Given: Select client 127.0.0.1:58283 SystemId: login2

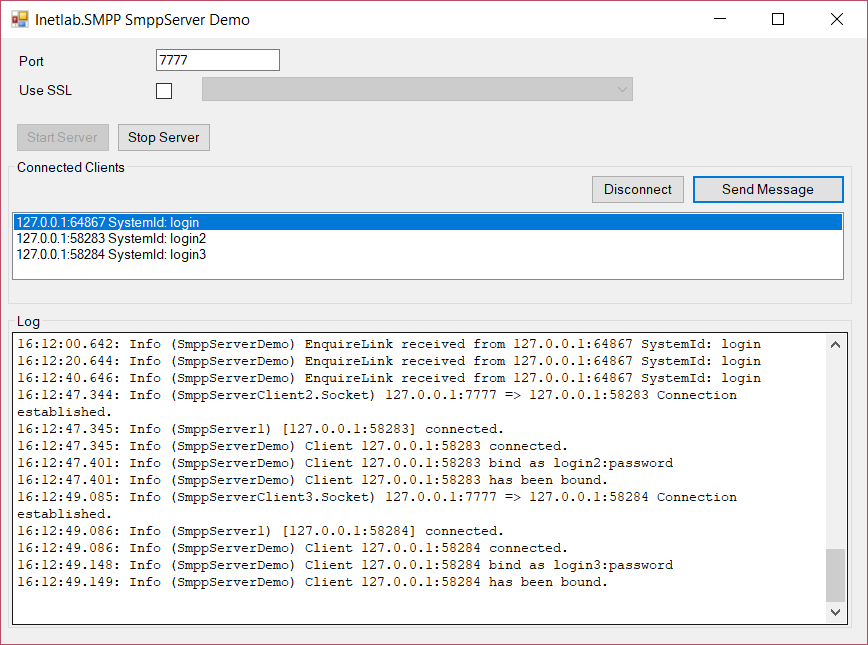Looking at the screenshot, I should pyautogui.click(x=428, y=238).
